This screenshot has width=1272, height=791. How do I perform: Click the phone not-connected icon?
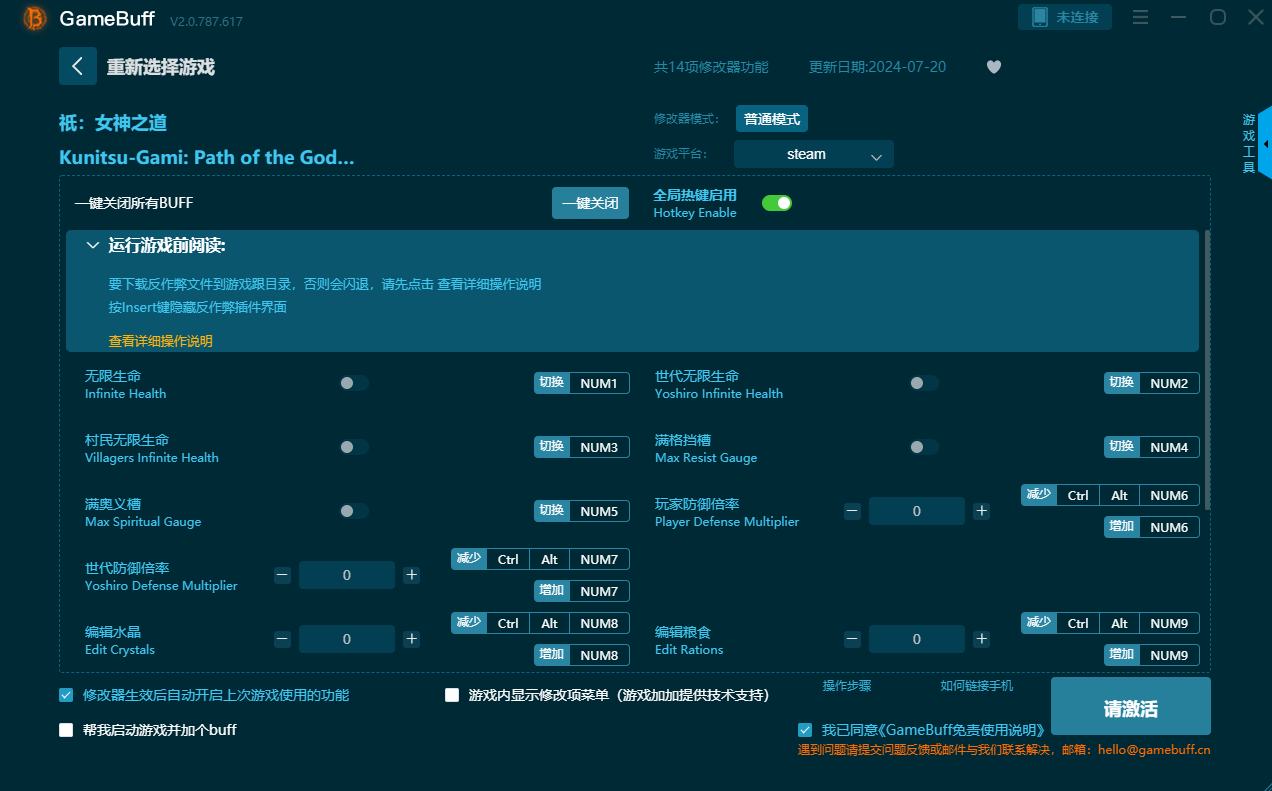click(1039, 17)
